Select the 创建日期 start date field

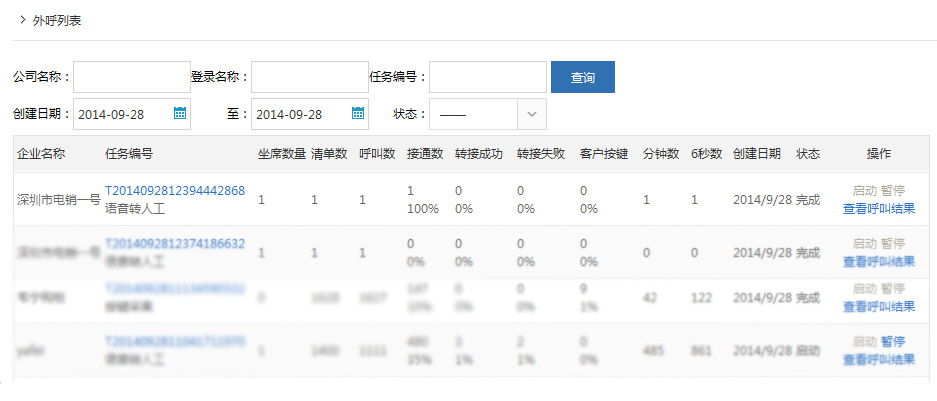click(122, 113)
